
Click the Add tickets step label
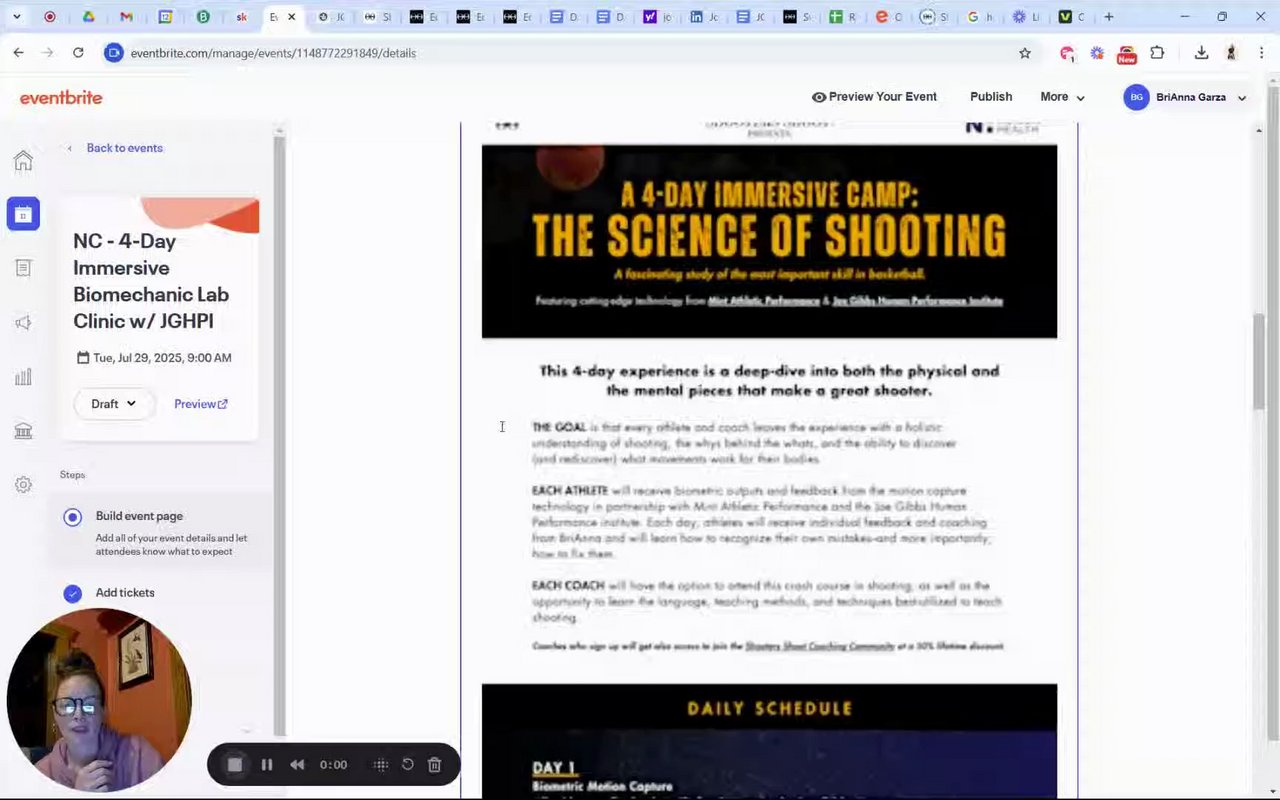pyautogui.click(x=125, y=593)
